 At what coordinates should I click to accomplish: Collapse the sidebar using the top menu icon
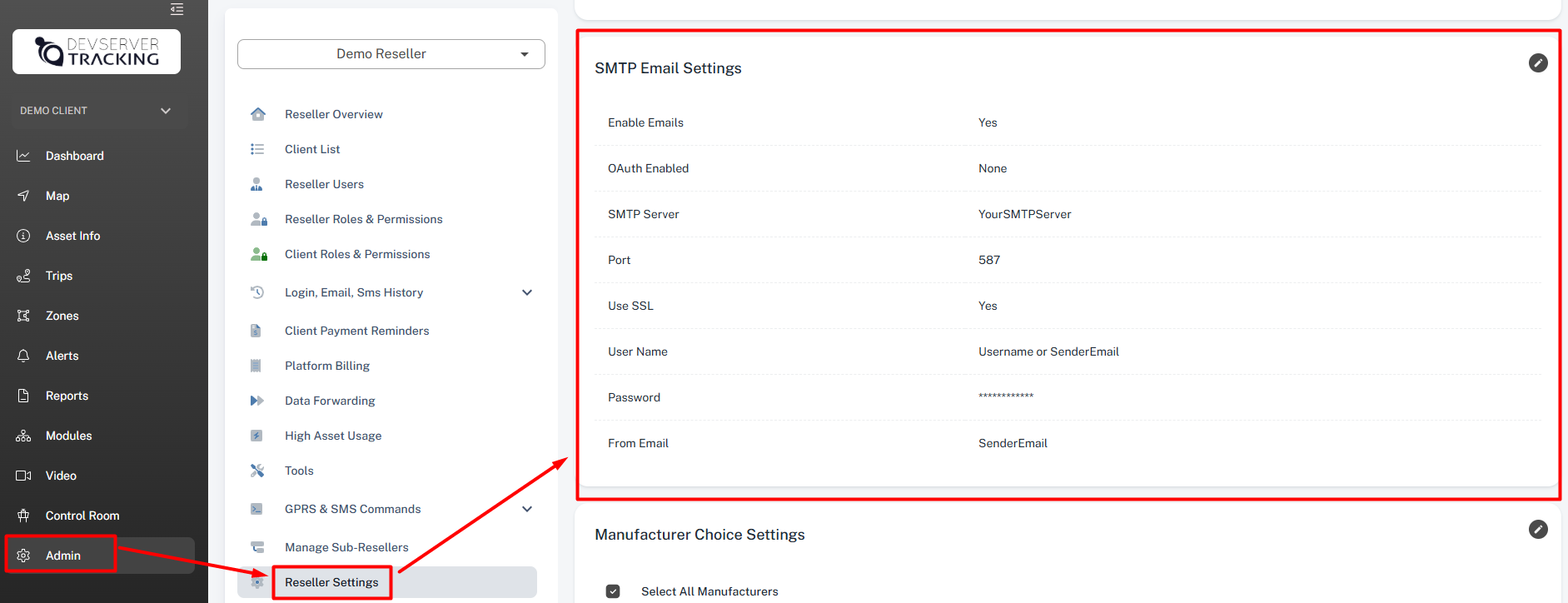coord(177,9)
